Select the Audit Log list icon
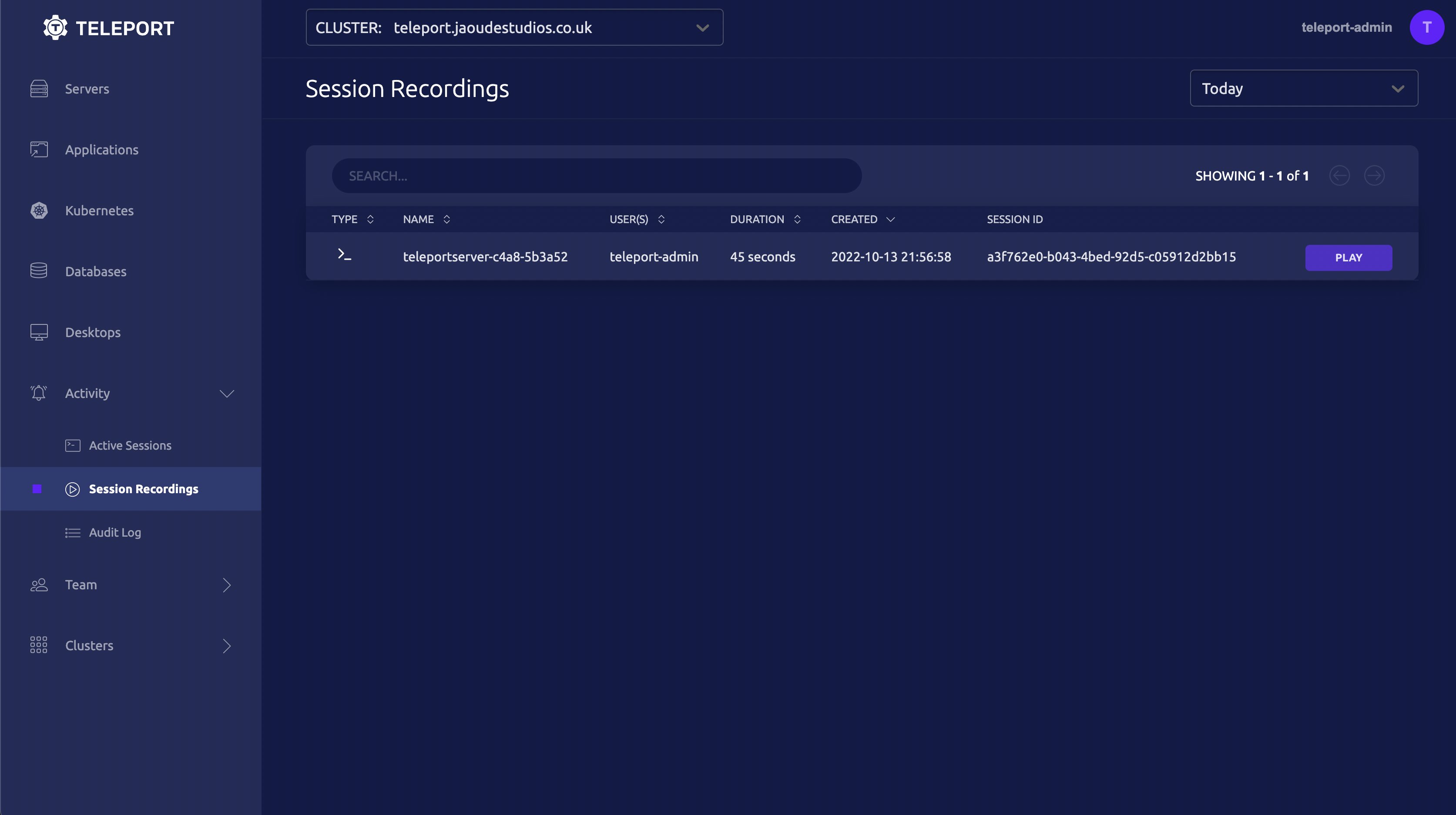Image resolution: width=1456 pixels, height=815 pixels. 72,532
